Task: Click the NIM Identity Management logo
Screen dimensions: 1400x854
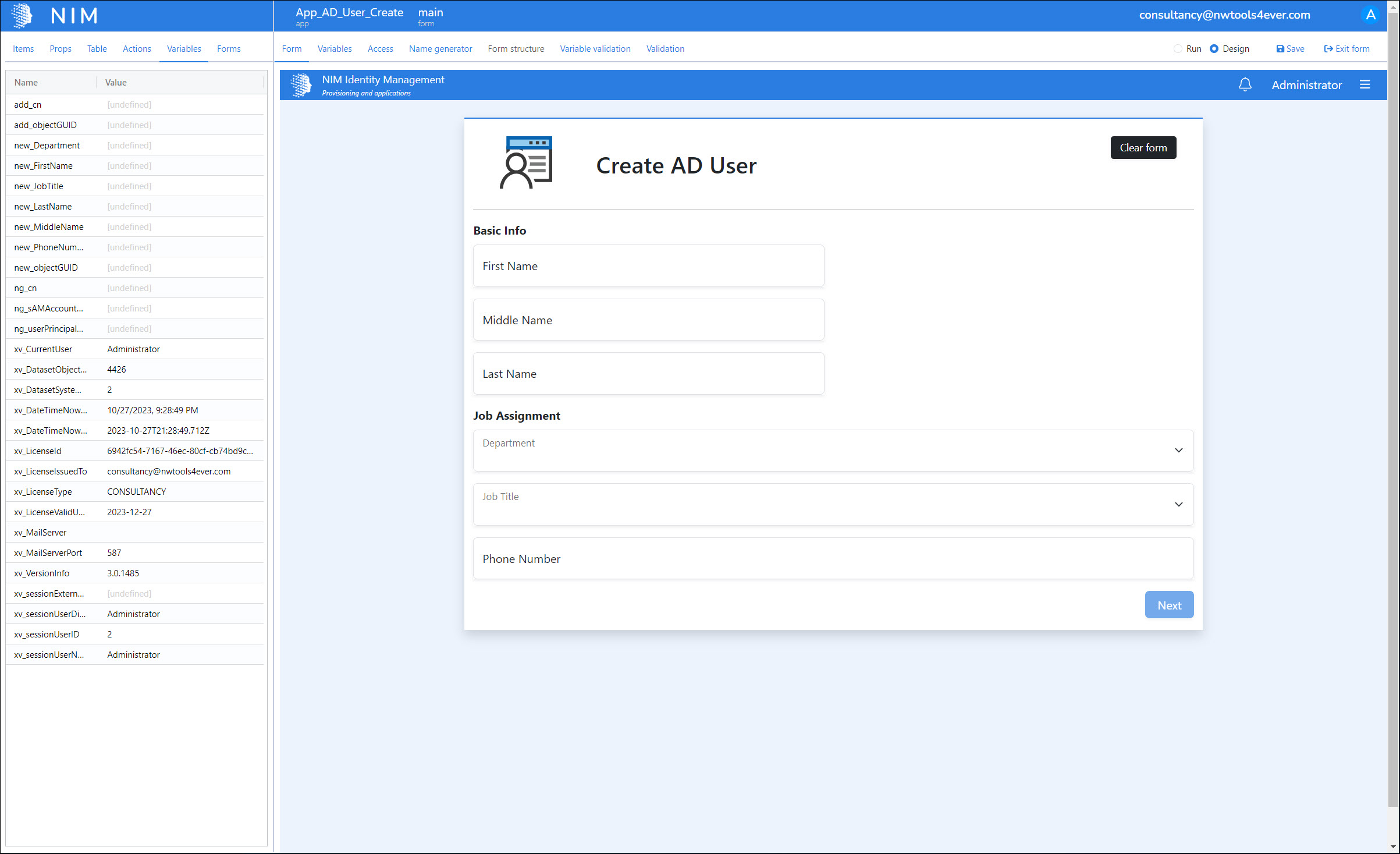Action: (x=301, y=85)
